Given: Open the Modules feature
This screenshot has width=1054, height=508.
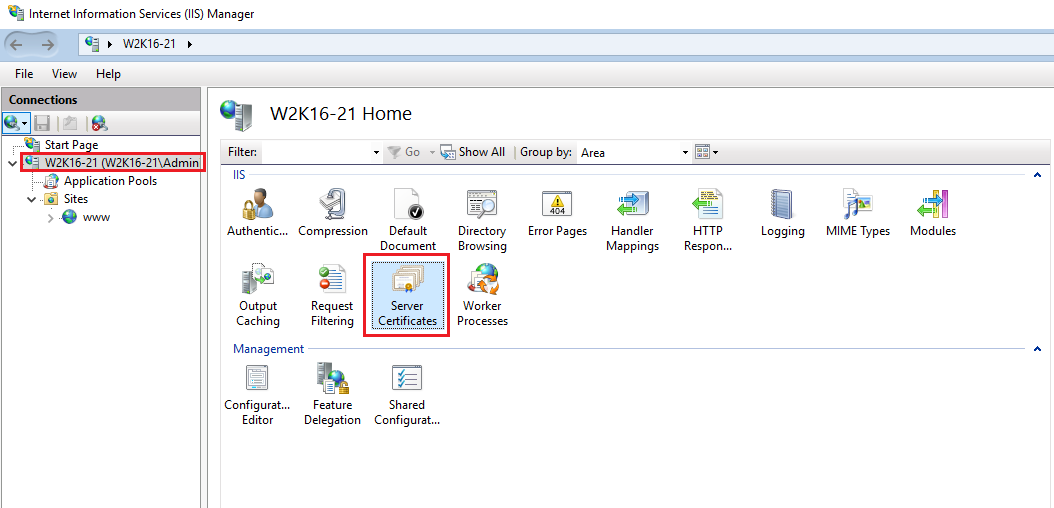Looking at the screenshot, I should (x=932, y=214).
